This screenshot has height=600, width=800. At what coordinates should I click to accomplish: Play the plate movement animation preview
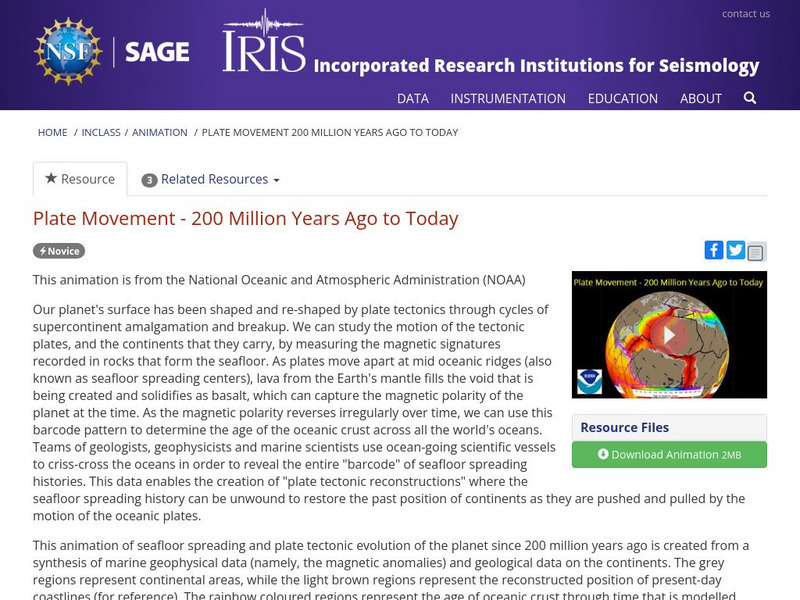(667, 335)
